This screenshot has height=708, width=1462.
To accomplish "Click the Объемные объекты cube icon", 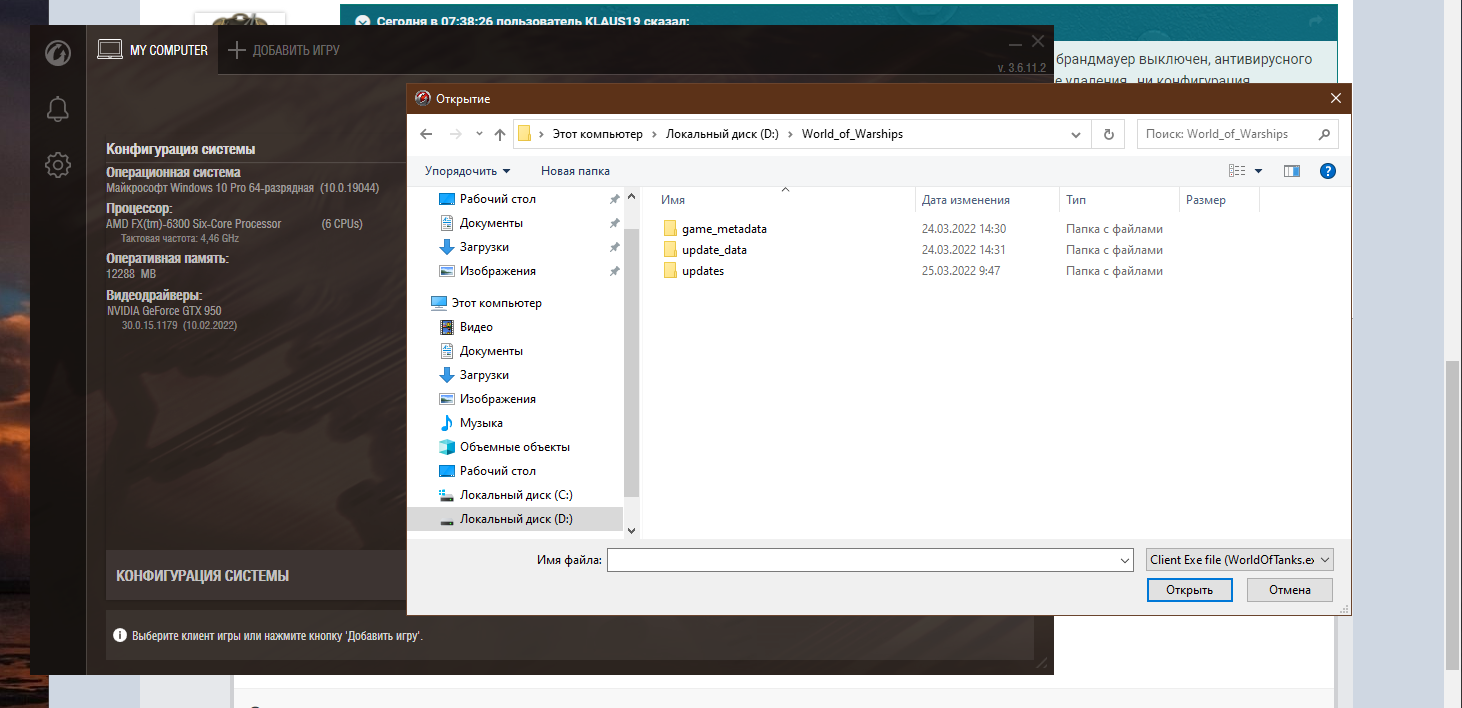I will pyautogui.click(x=447, y=447).
